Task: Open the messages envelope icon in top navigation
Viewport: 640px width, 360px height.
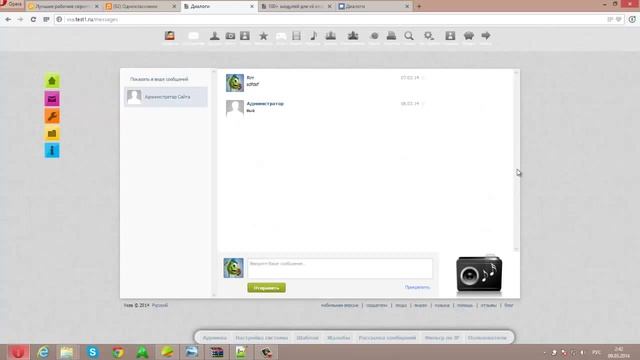Action: coord(193,36)
